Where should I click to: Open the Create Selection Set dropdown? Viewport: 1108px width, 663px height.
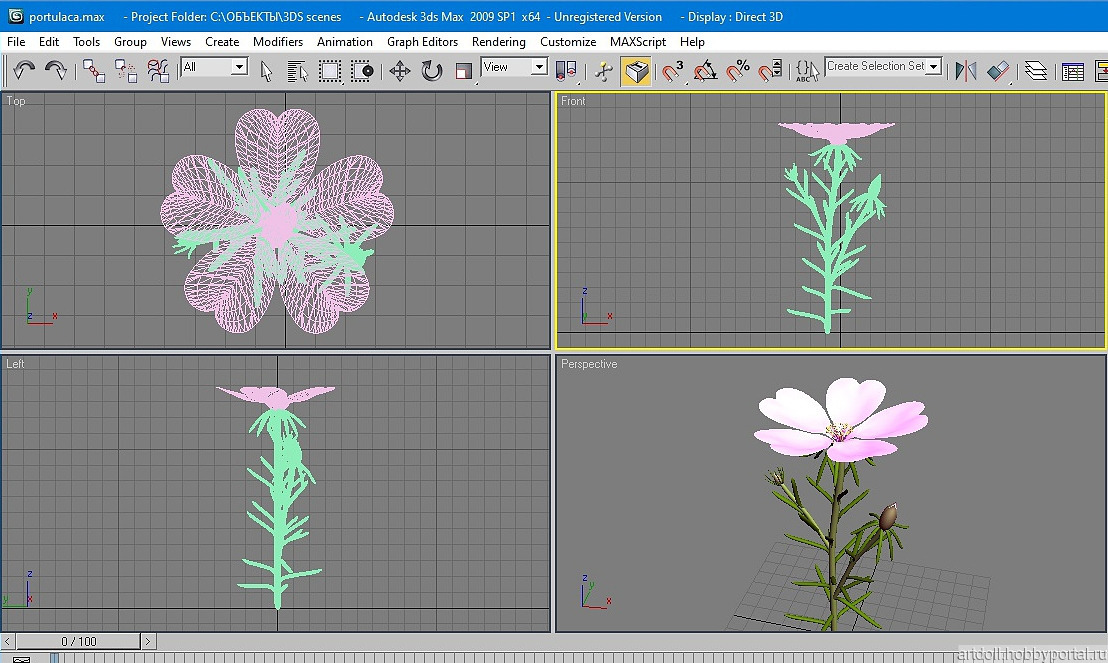click(884, 66)
